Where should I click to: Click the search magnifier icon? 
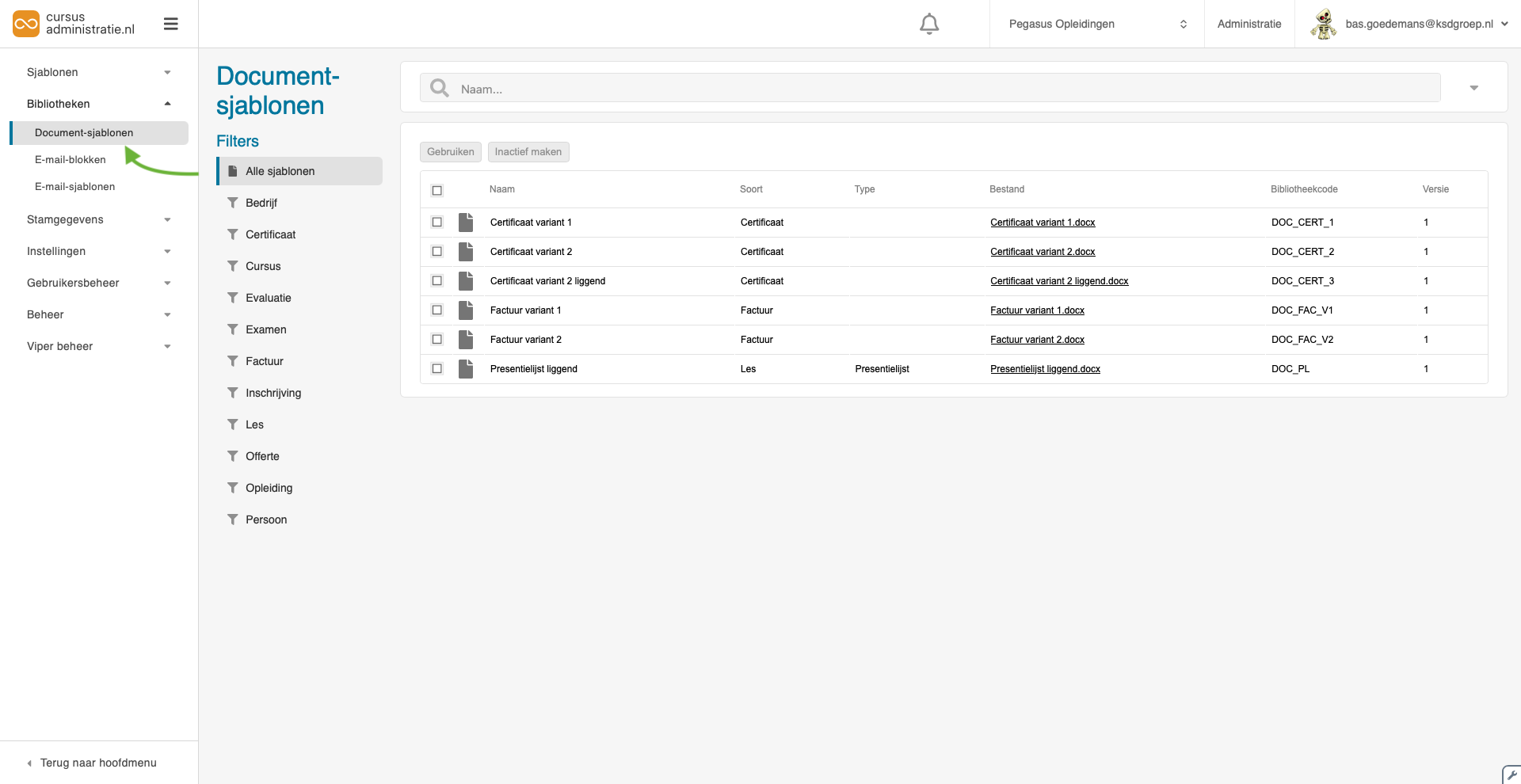pyautogui.click(x=440, y=88)
